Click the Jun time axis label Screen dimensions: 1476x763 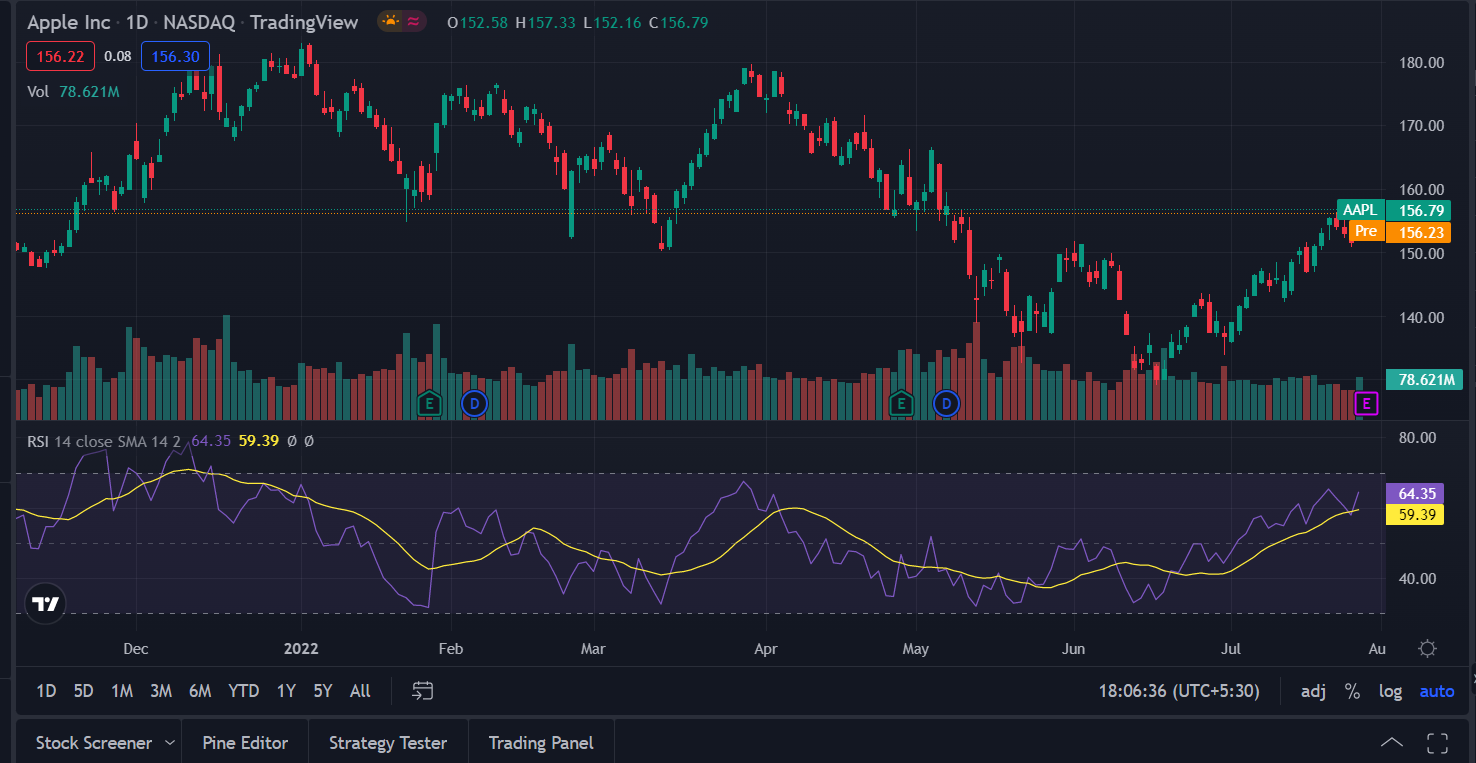(x=1074, y=648)
